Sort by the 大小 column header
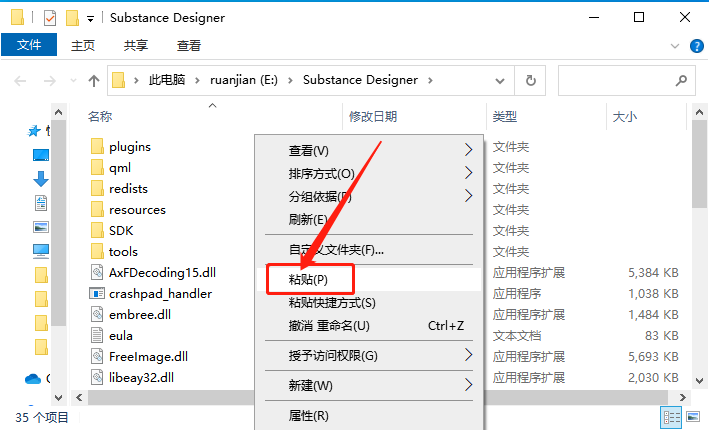709x430 pixels. point(625,117)
